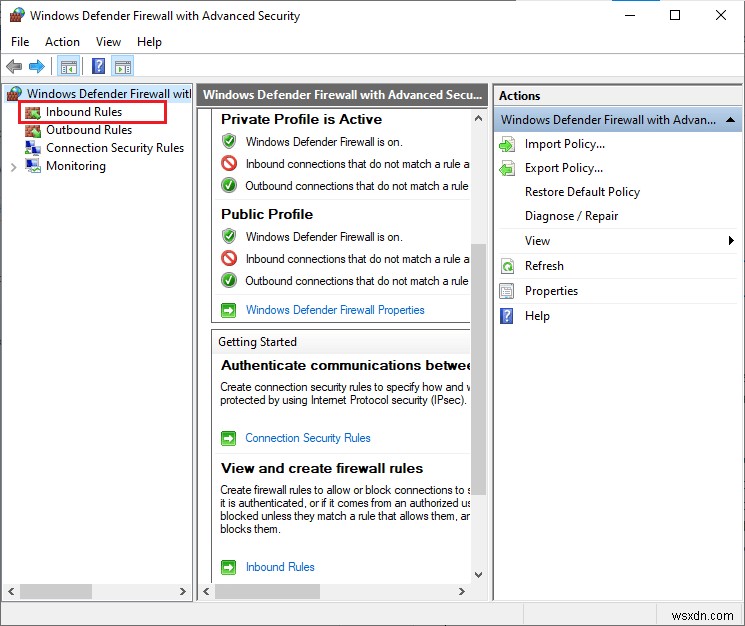The height and width of the screenshot is (626, 745).
Task: Click Import Policy in the Actions pane
Action: click(x=564, y=144)
